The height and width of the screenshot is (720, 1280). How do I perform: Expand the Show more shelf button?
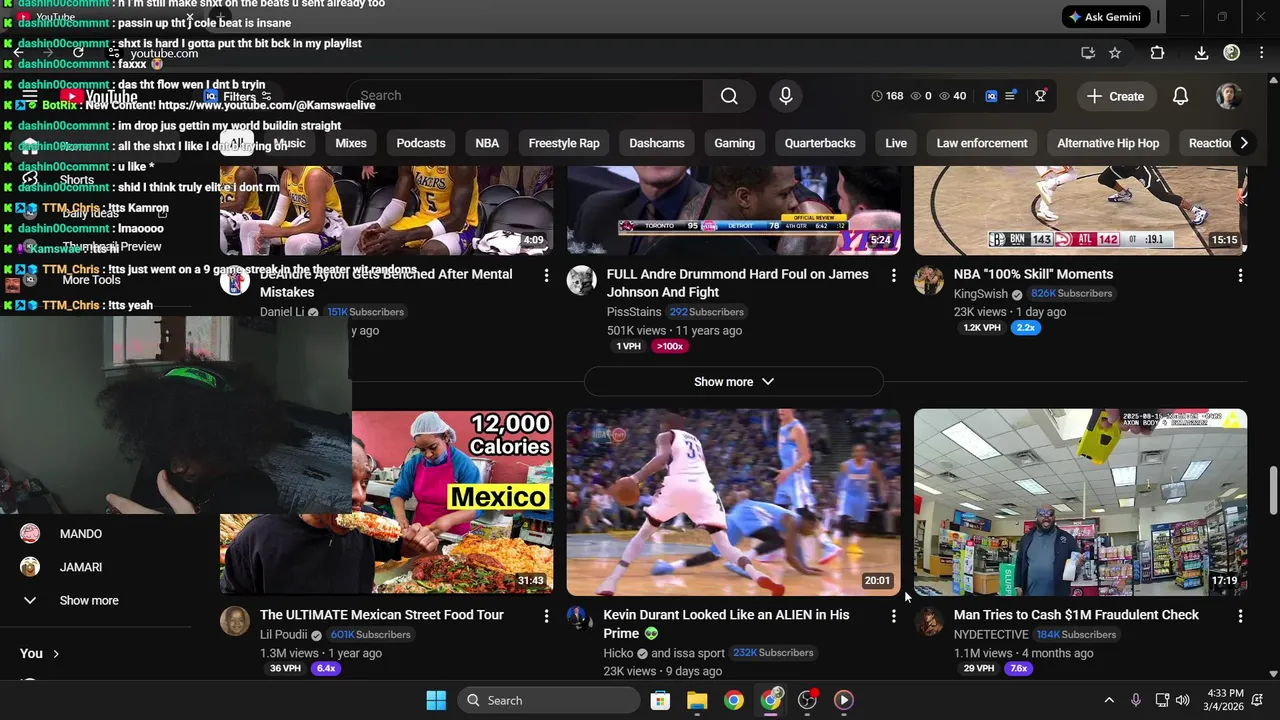[x=733, y=382]
